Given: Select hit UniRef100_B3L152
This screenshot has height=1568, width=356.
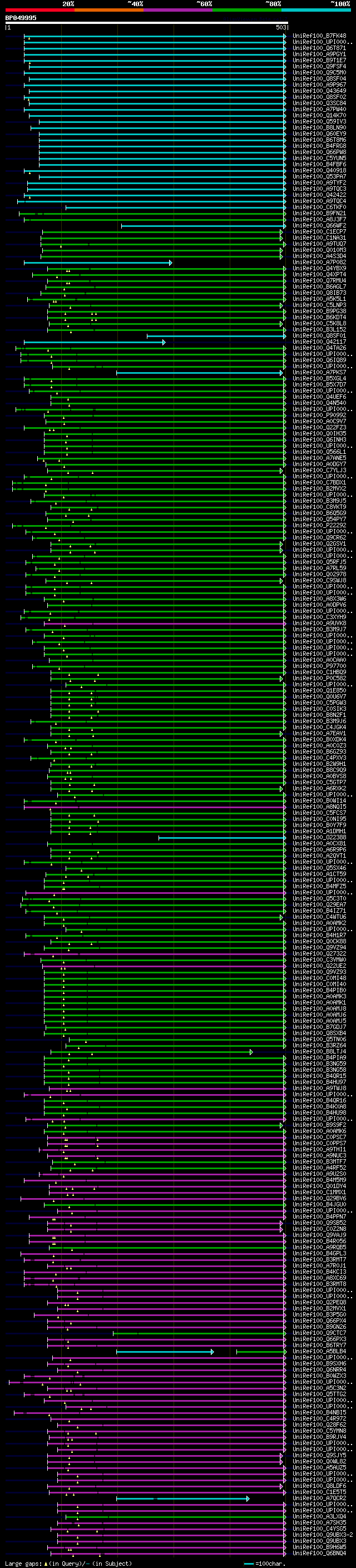Looking at the screenshot, I should 319,329.
